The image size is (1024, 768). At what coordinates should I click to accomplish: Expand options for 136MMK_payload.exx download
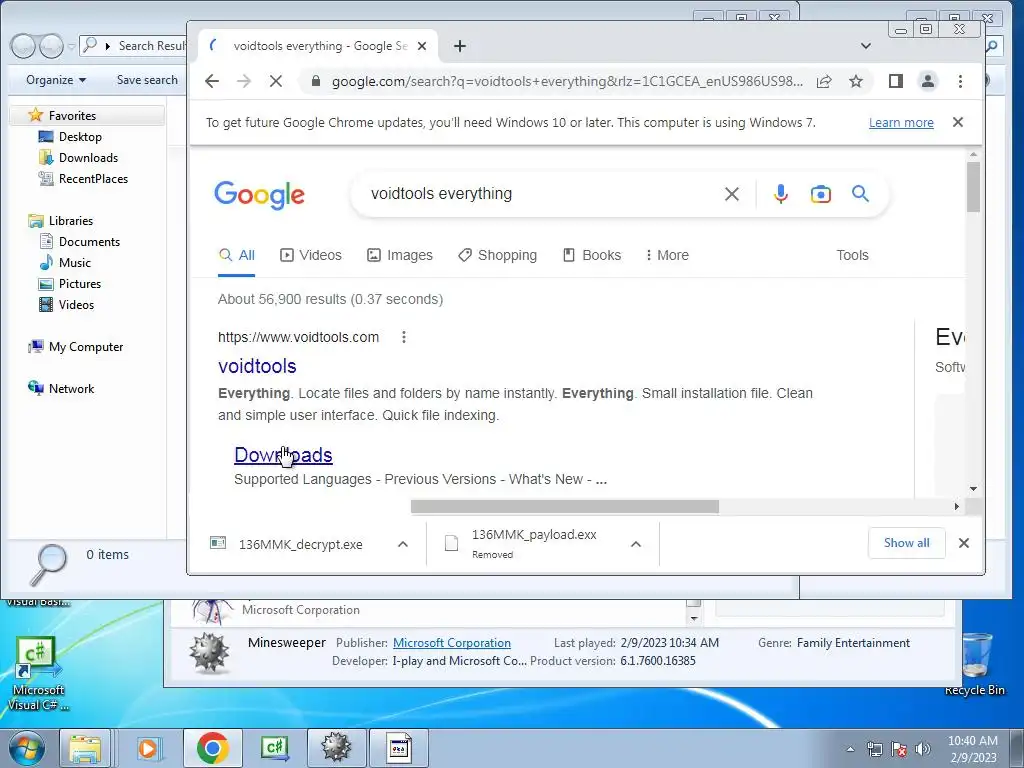click(635, 544)
